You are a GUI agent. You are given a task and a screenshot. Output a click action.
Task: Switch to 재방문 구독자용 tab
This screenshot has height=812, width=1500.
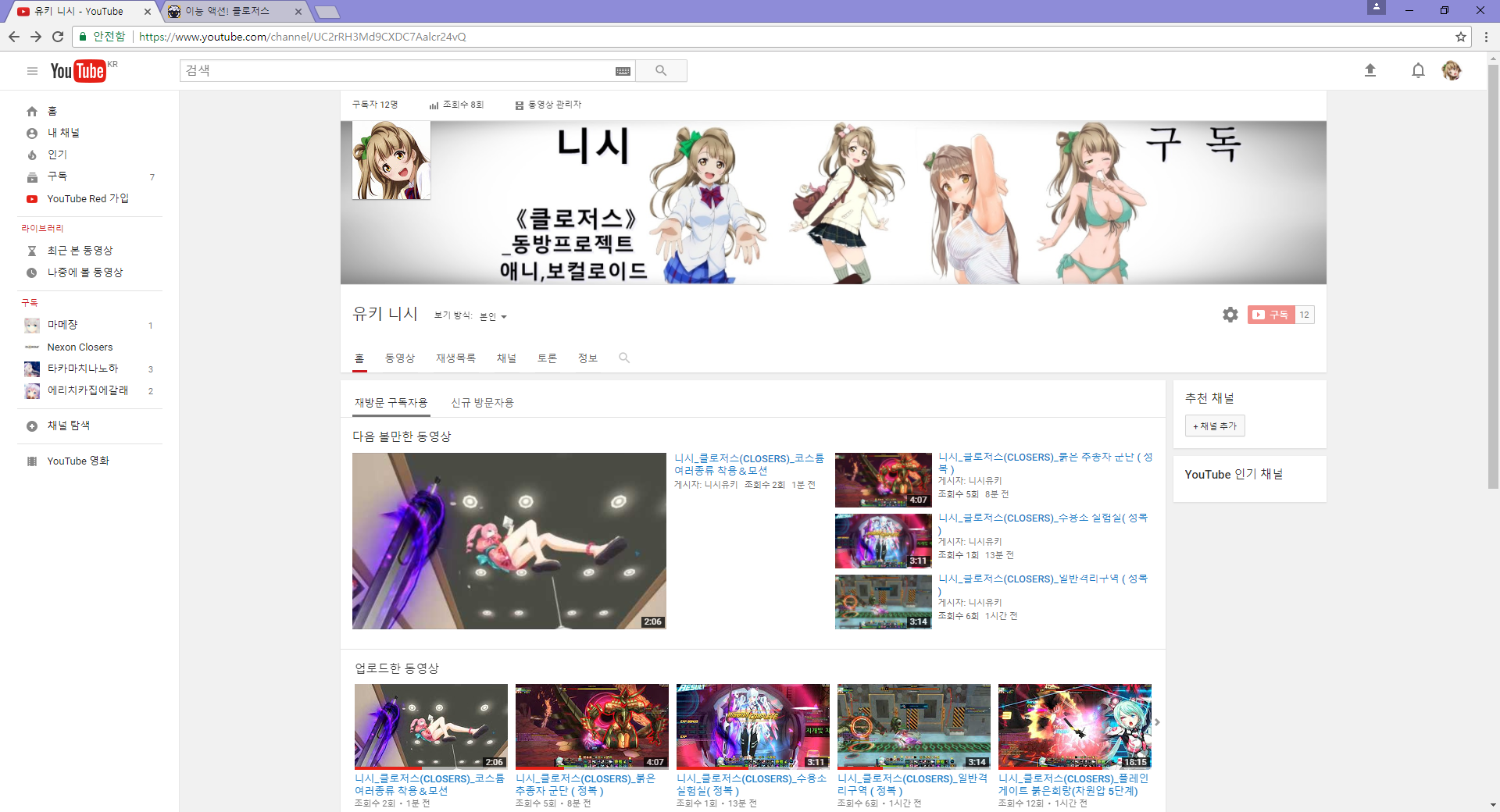pyautogui.click(x=391, y=402)
